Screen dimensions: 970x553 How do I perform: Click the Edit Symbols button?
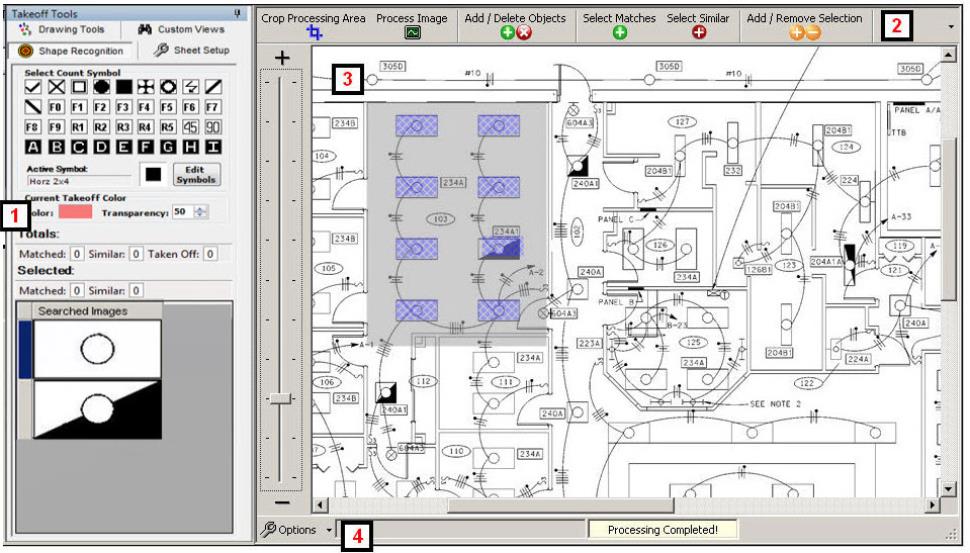[x=195, y=174]
